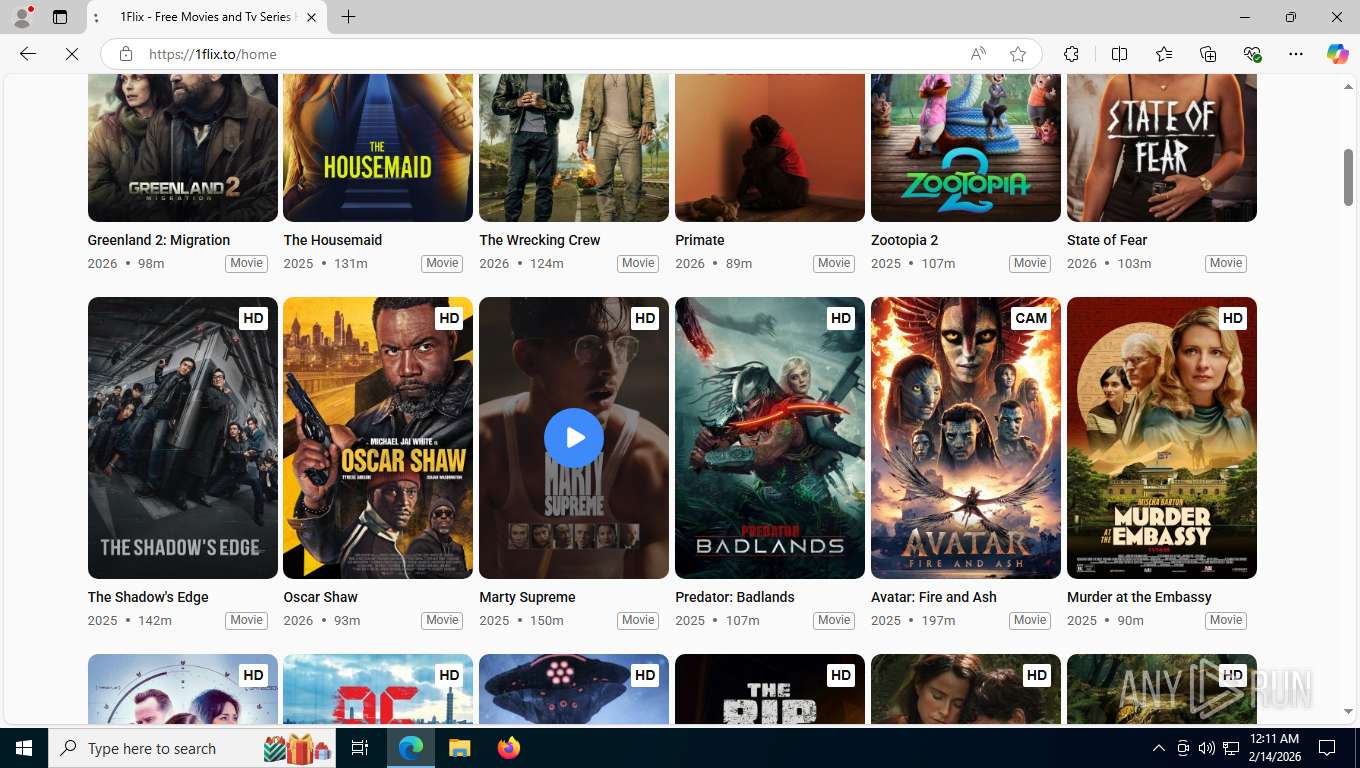
Task: Open Greenland 2: Migration title link
Action: pyautogui.click(x=159, y=240)
